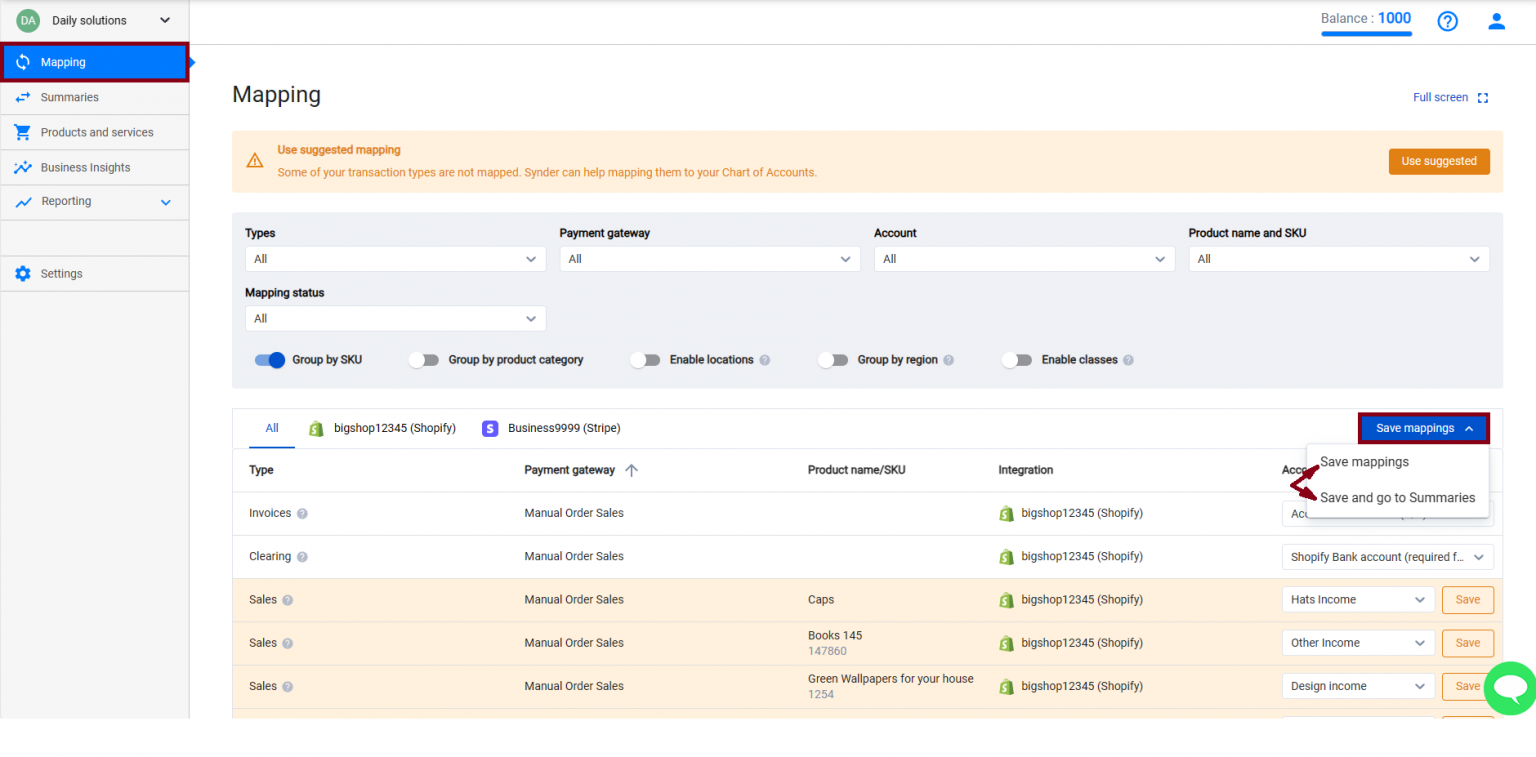Turn on the Enable classes toggle

point(1017,359)
